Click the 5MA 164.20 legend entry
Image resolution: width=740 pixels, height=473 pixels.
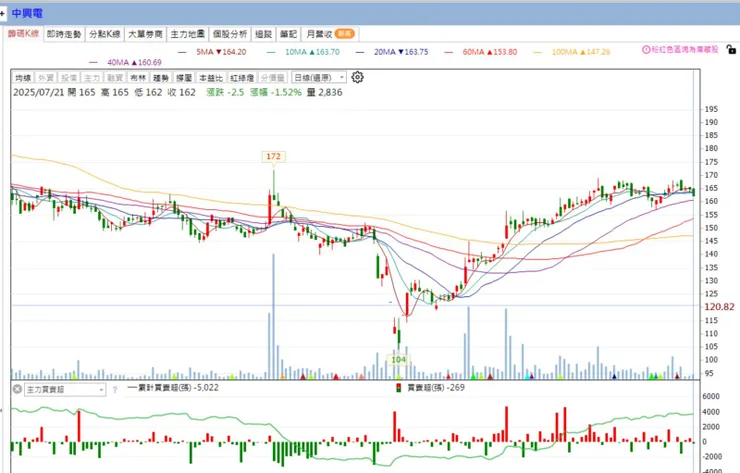click(213, 52)
